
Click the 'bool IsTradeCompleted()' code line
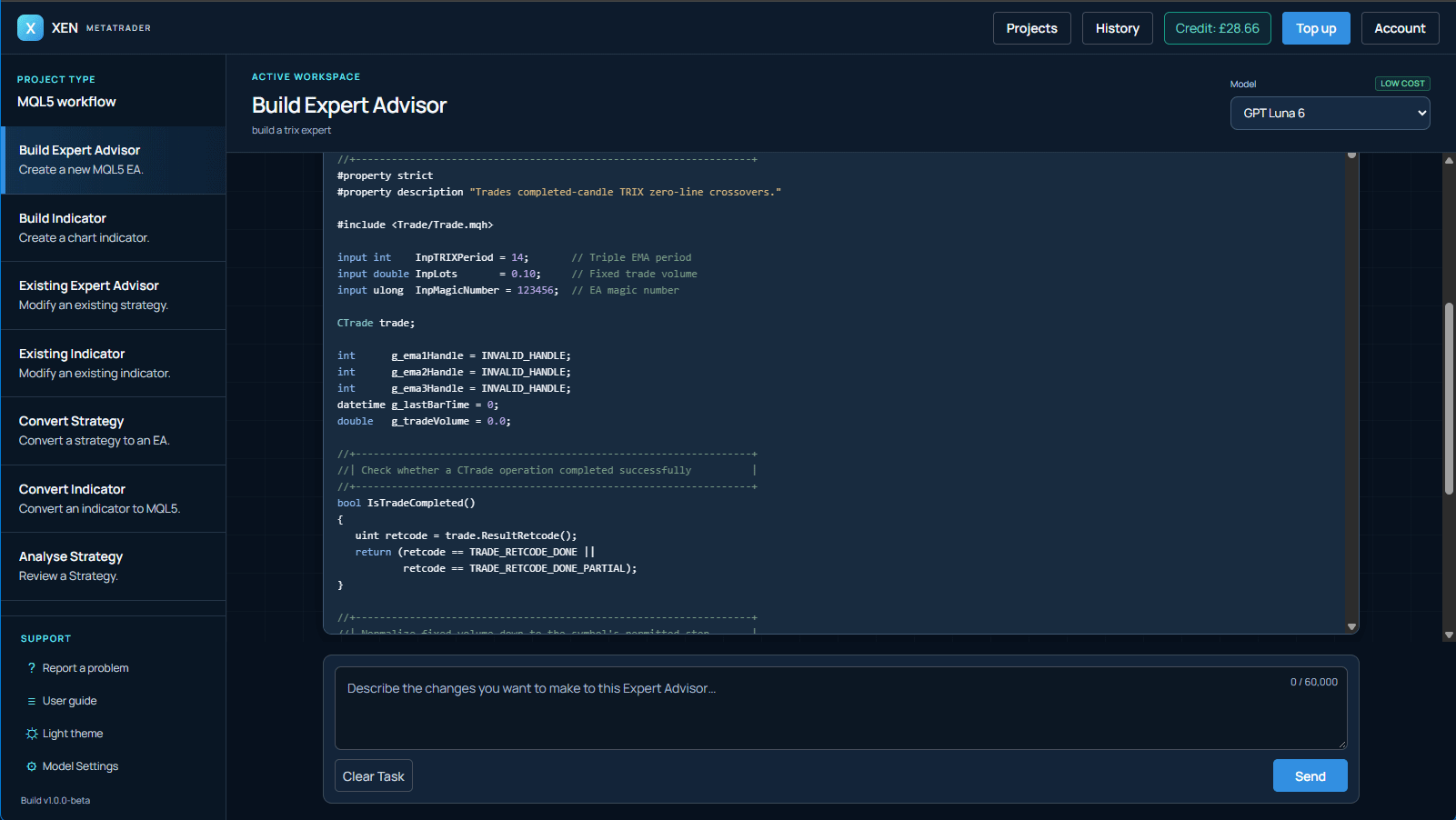click(x=406, y=503)
